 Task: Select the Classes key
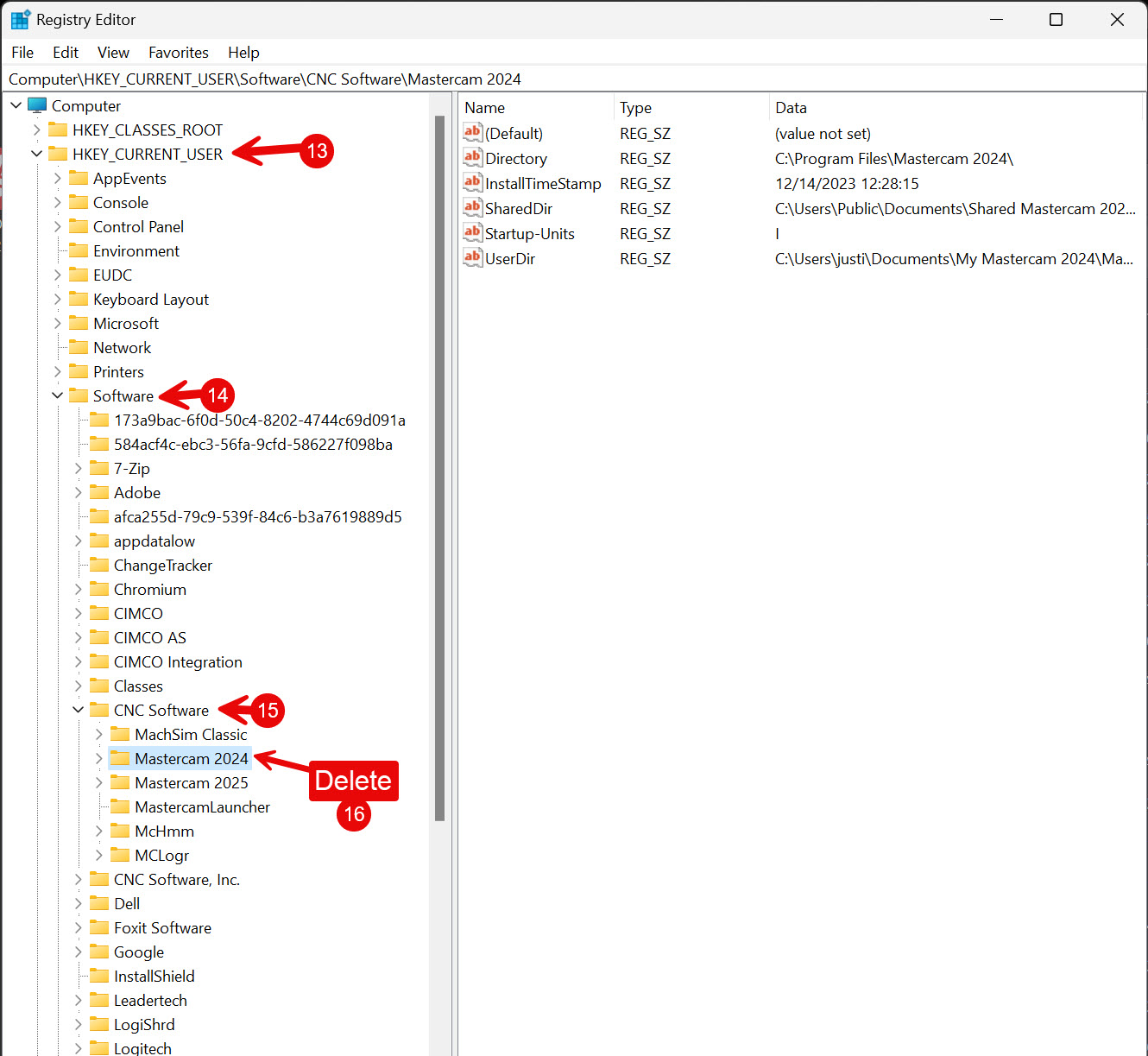(138, 686)
